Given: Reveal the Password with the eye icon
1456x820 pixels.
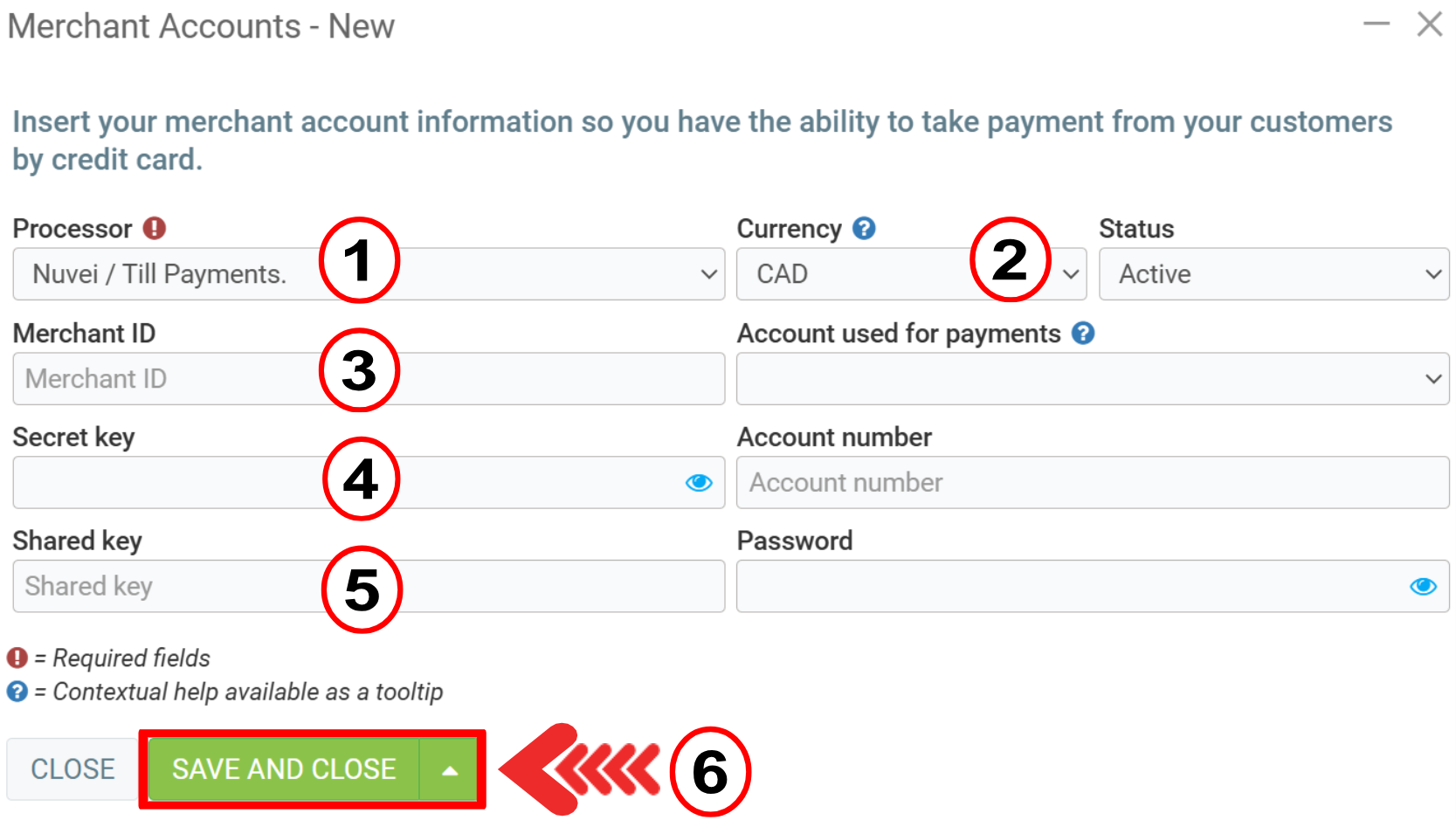Looking at the screenshot, I should 1423,586.
